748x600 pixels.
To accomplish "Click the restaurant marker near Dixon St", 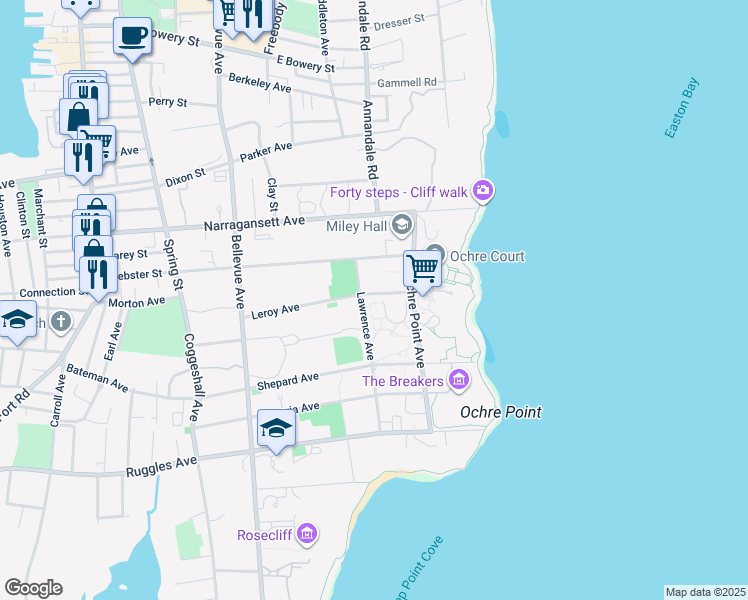I will (x=83, y=160).
